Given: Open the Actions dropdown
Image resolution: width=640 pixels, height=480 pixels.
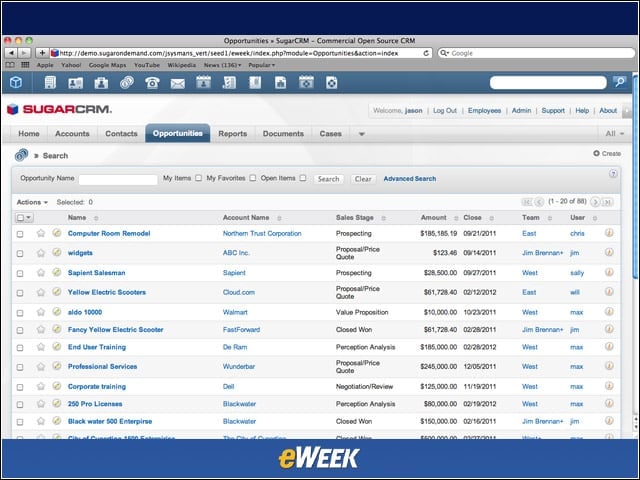Looking at the screenshot, I should tap(32, 202).
